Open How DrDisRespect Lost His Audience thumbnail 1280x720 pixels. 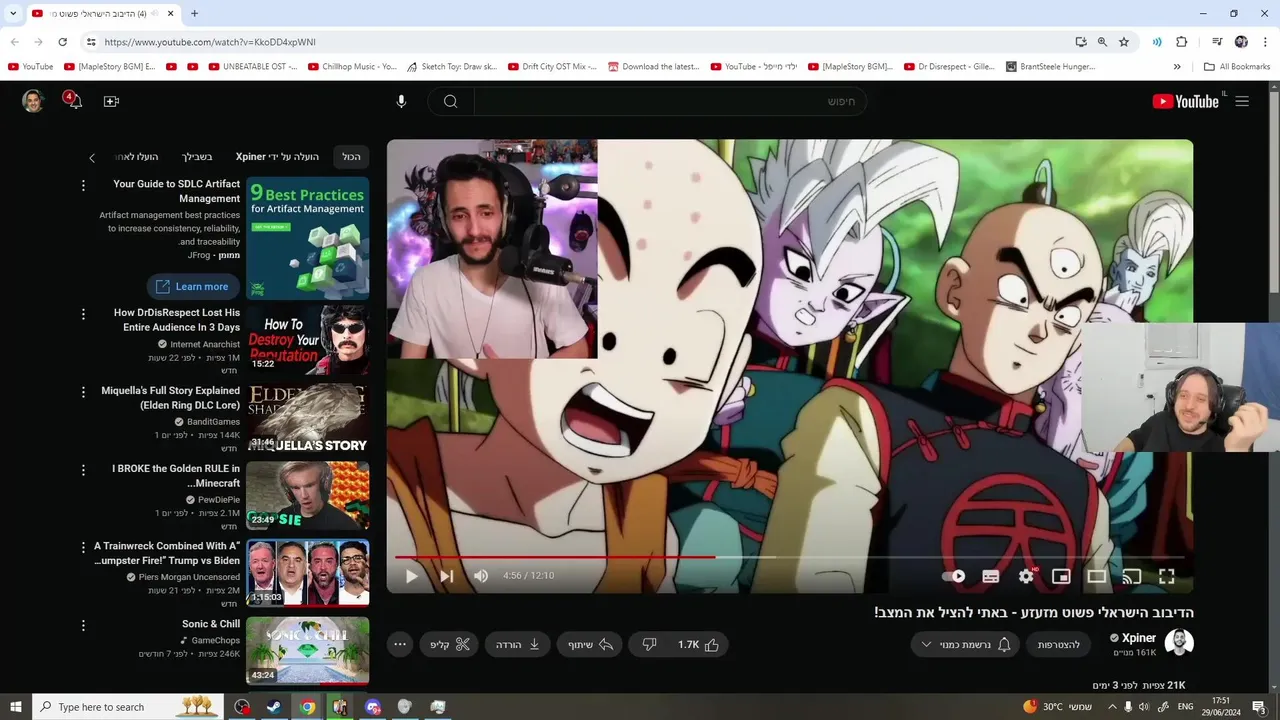(308, 340)
